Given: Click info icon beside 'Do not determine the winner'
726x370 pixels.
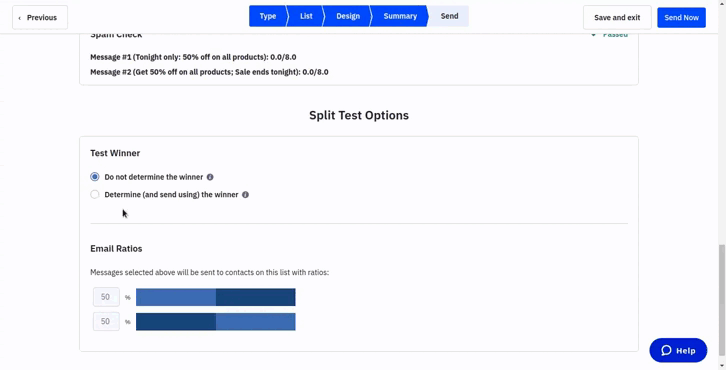Looking at the screenshot, I should tap(210, 177).
